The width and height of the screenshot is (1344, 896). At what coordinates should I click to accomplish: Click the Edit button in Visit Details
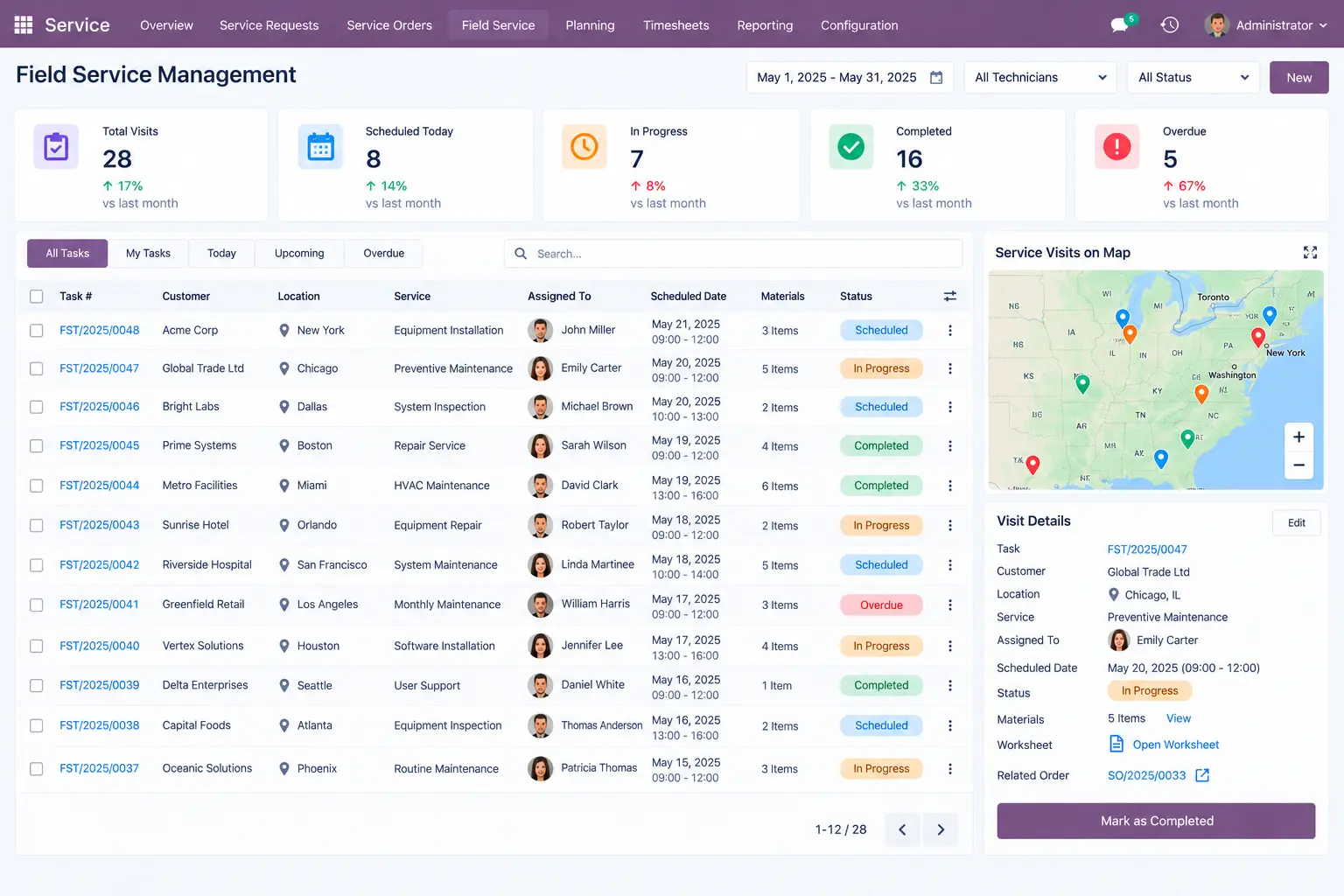(x=1297, y=523)
